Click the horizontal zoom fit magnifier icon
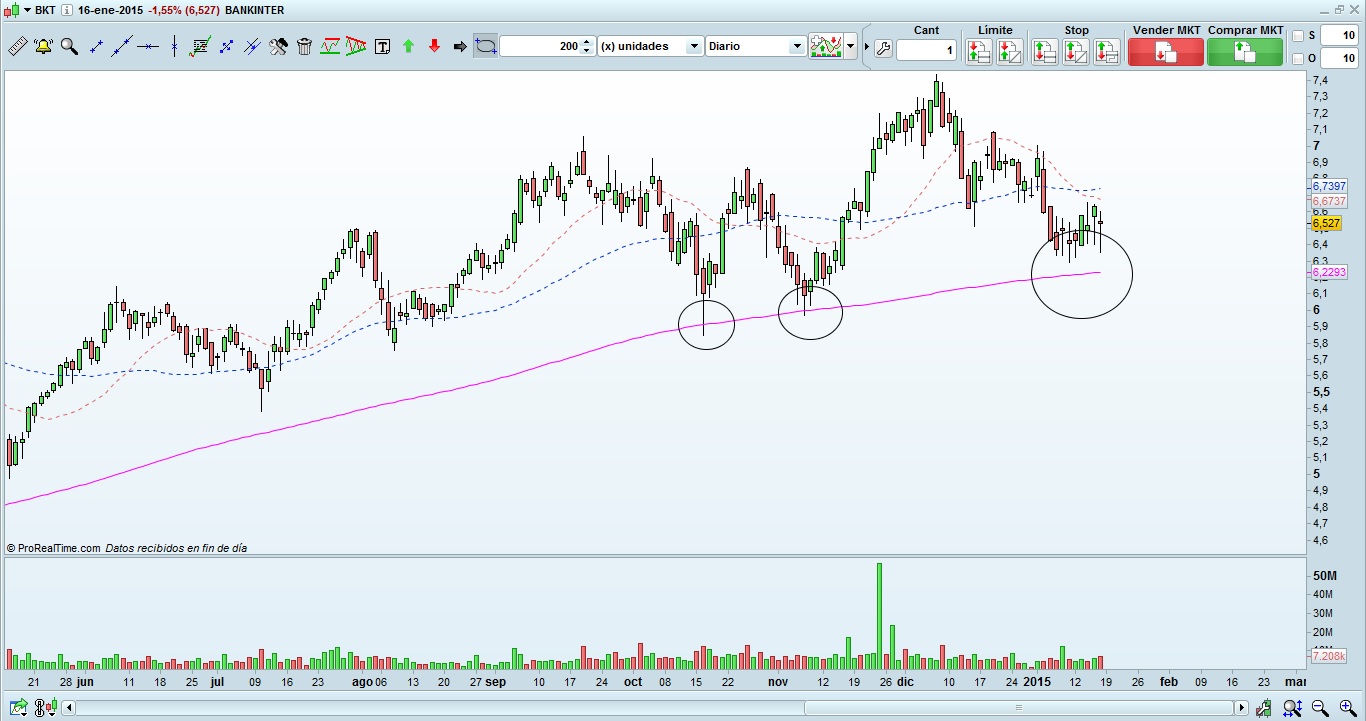This screenshot has height=721, width=1366. [x=1294, y=708]
